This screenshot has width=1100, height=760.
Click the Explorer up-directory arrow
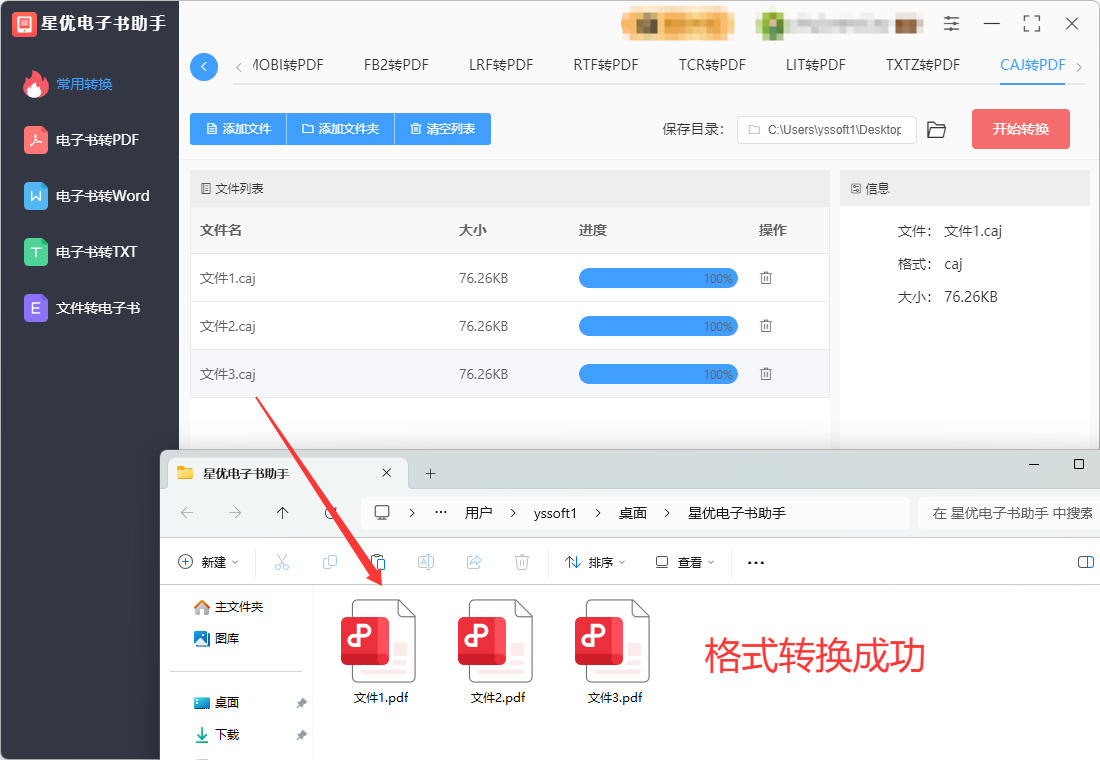pos(283,513)
